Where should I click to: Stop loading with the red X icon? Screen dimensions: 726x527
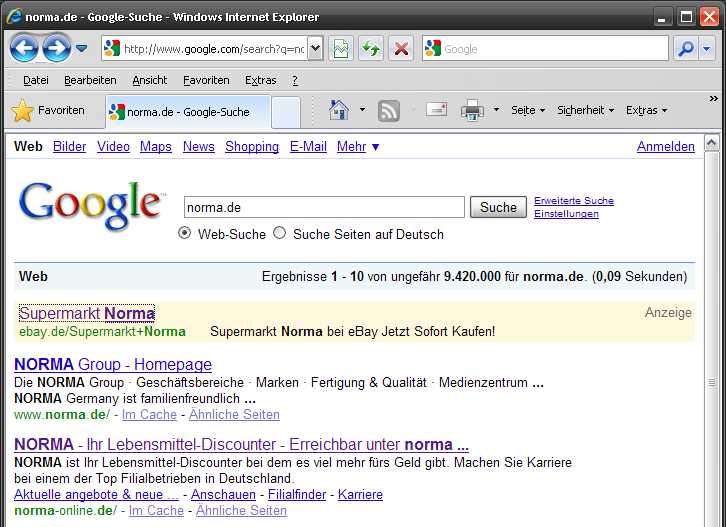(401, 49)
